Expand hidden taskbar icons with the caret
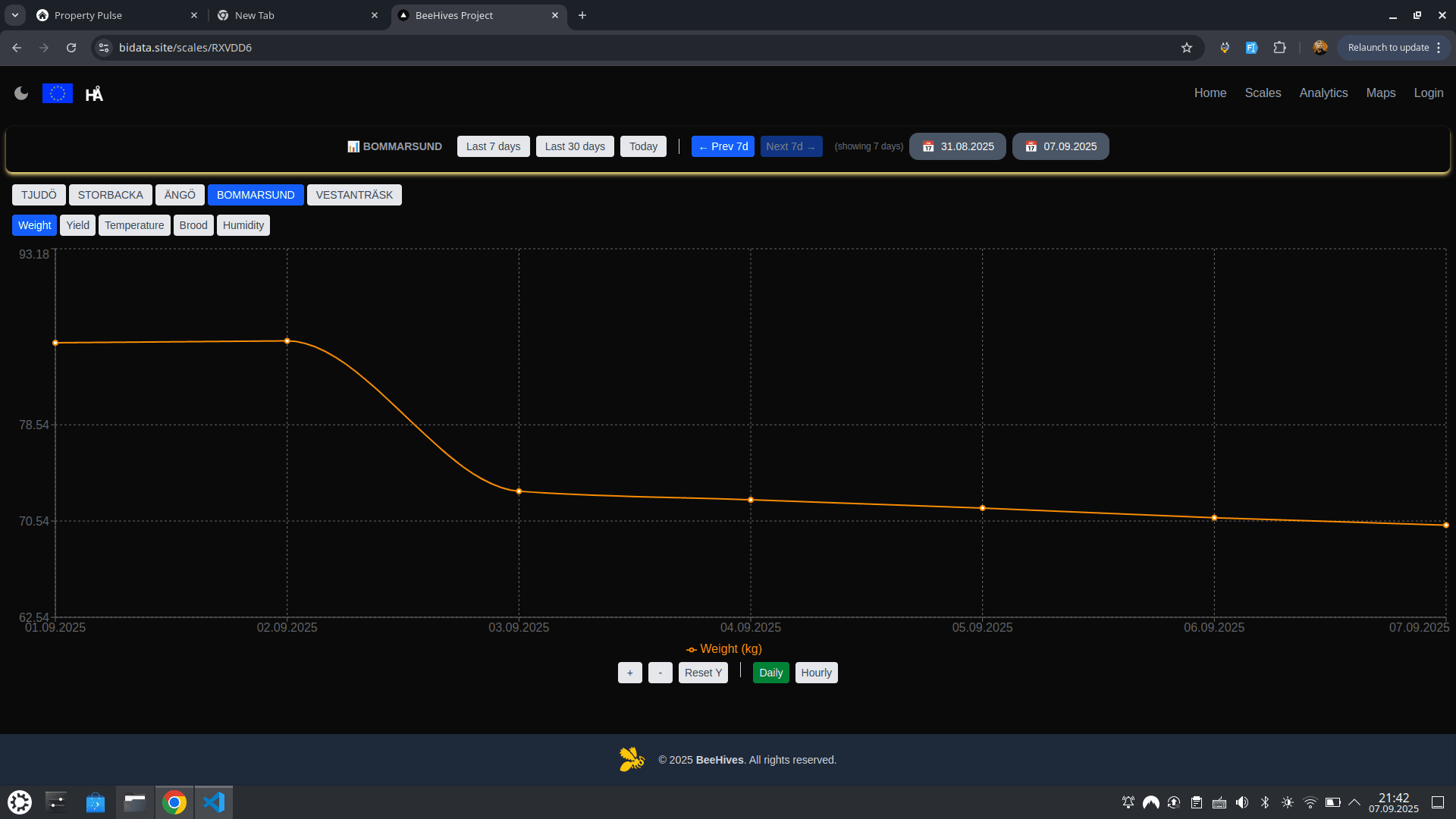This screenshot has height=819, width=1456. (1354, 802)
